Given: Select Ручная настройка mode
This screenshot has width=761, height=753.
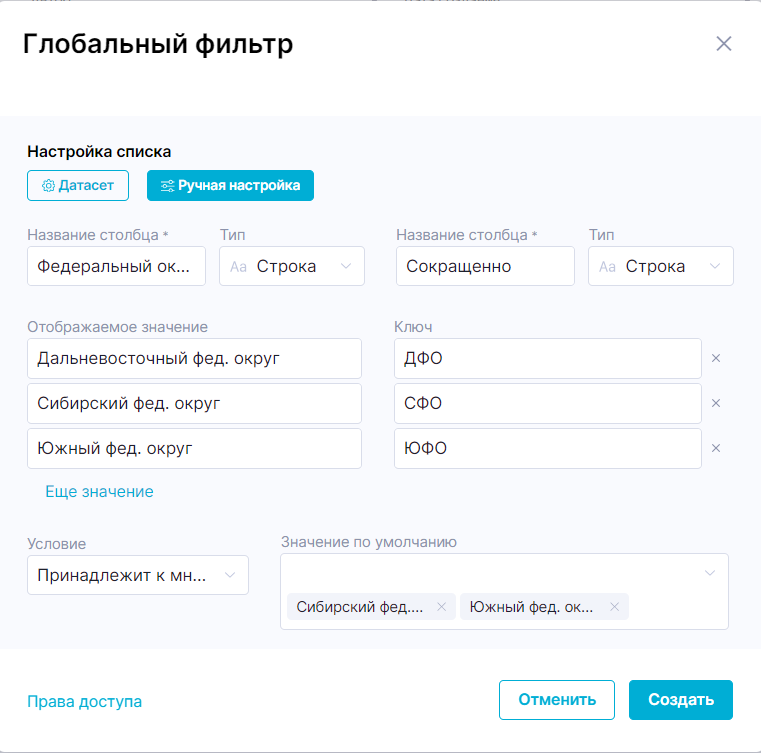Looking at the screenshot, I should (x=230, y=185).
